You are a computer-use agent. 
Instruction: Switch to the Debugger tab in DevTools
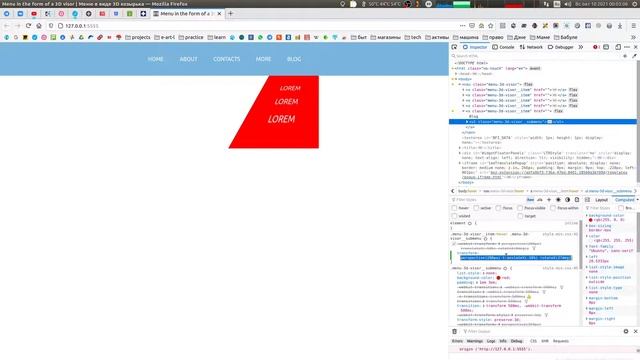560,47
